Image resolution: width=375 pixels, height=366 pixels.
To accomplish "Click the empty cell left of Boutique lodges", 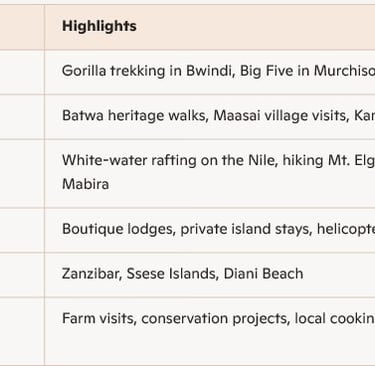I will 22,230.
